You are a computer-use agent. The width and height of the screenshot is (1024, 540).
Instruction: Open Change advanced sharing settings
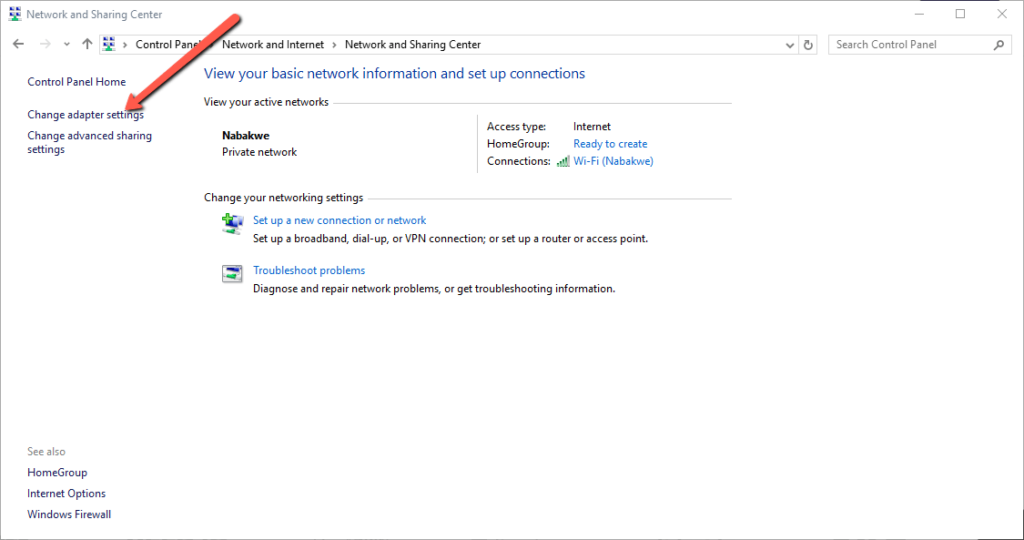89,142
